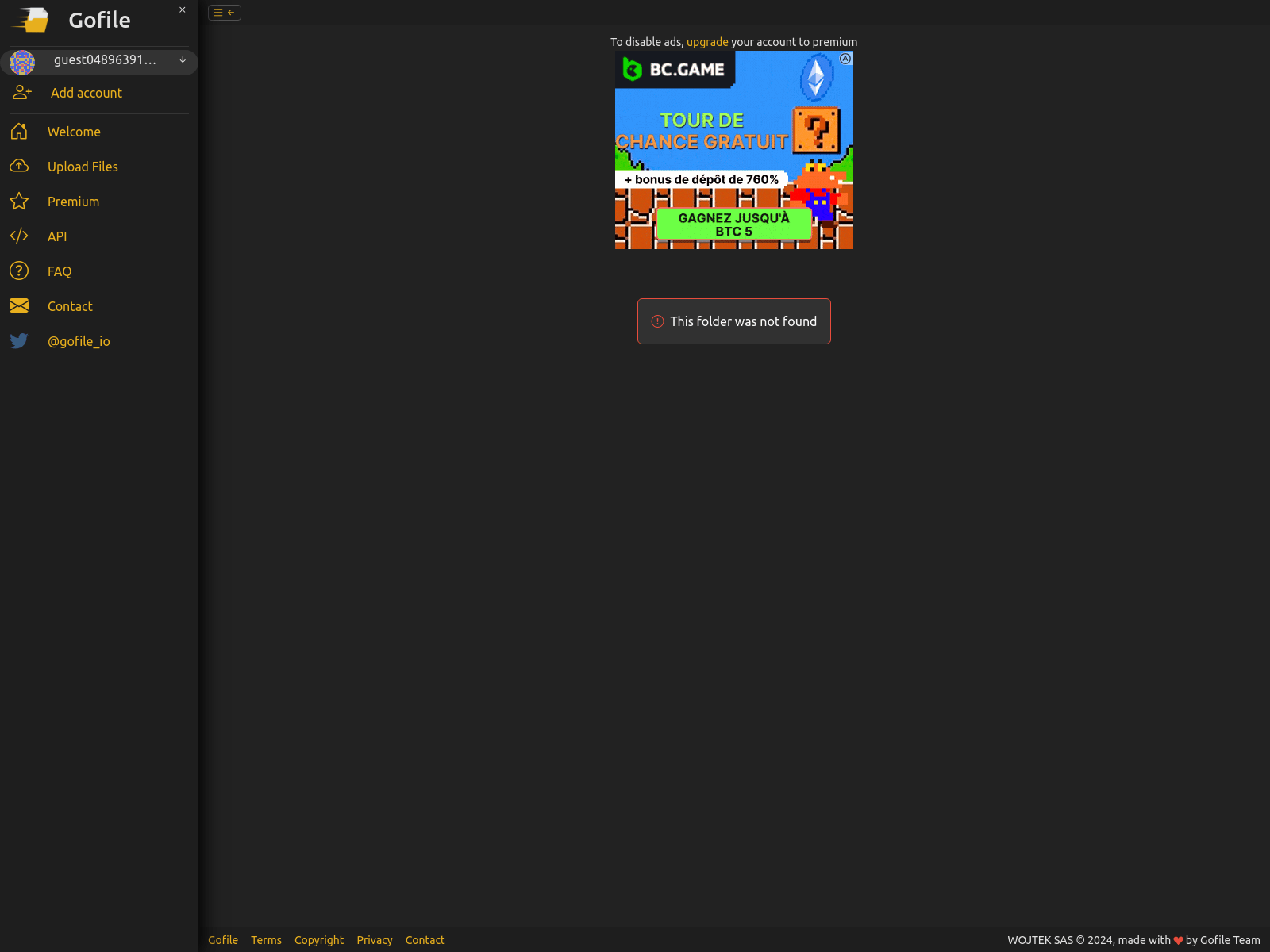Open Contact in the sidebar
This screenshot has width=1270, height=952.
(x=70, y=306)
